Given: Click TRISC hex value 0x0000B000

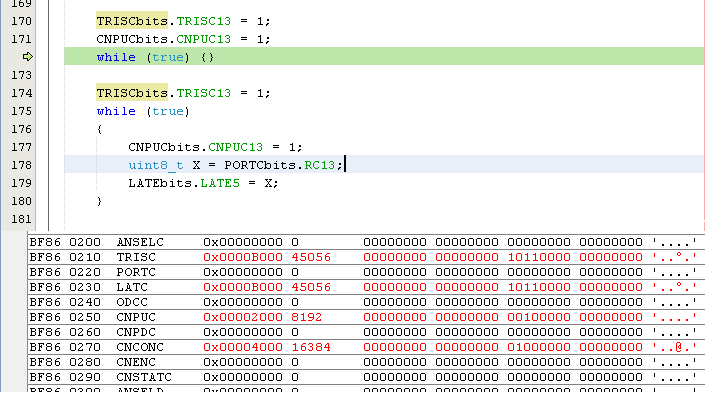Looking at the screenshot, I should [243, 257].
